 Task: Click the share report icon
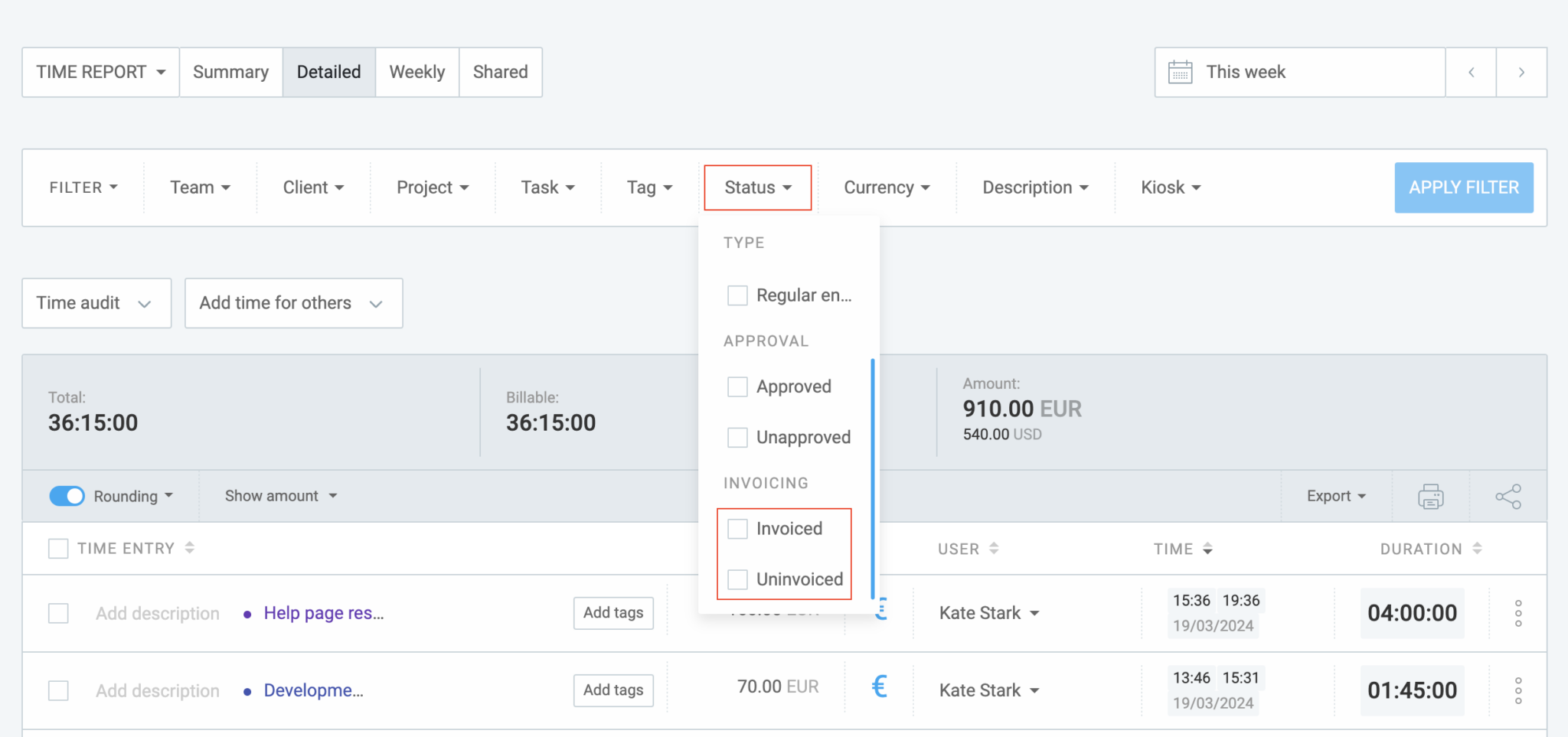1508,496
